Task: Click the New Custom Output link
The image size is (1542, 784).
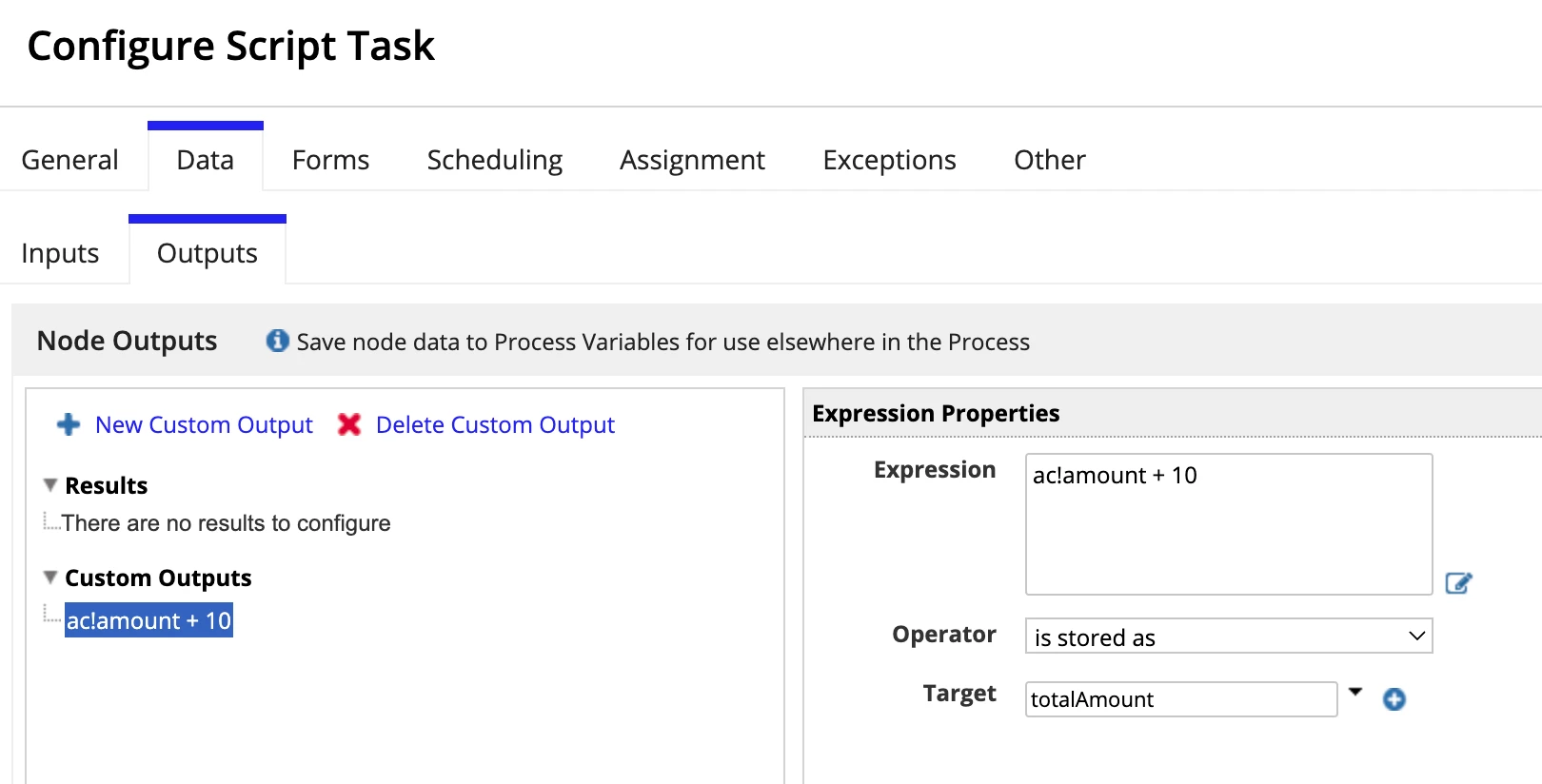Action: [204, 424]
